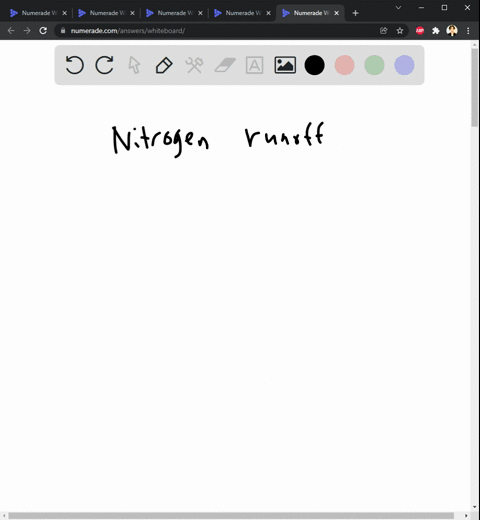Expand the tab search dropdown chevron
Viewport: 480px width, 520px height.
coord(398,7)
